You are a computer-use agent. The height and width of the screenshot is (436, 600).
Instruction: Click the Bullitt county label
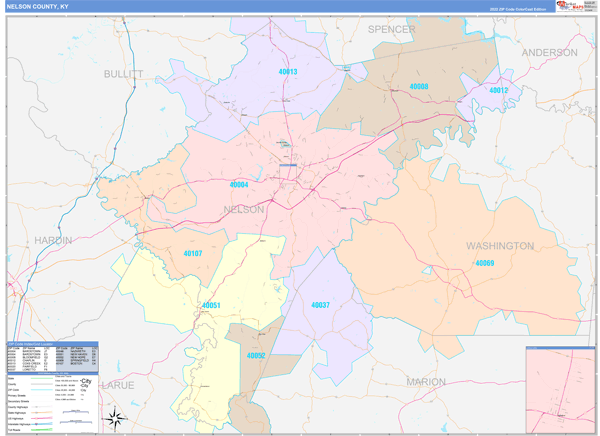(124, 74)
